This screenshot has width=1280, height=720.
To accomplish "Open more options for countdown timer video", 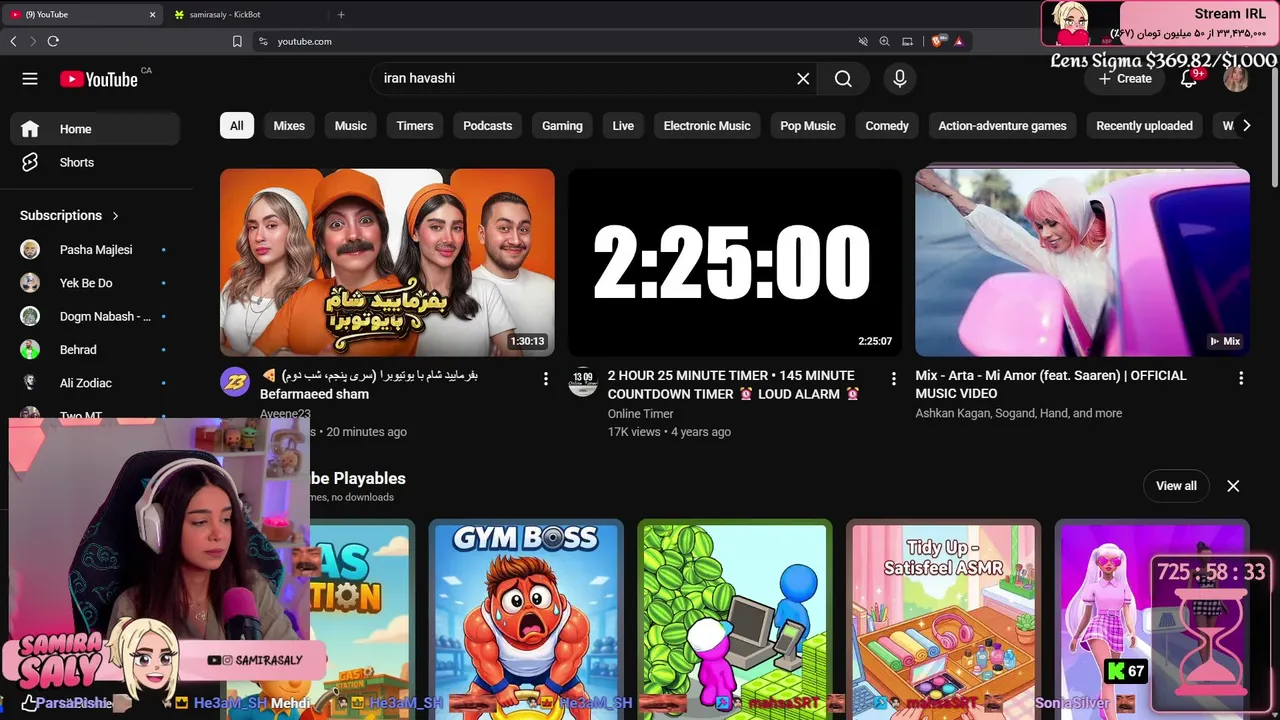I will (893, 379).
